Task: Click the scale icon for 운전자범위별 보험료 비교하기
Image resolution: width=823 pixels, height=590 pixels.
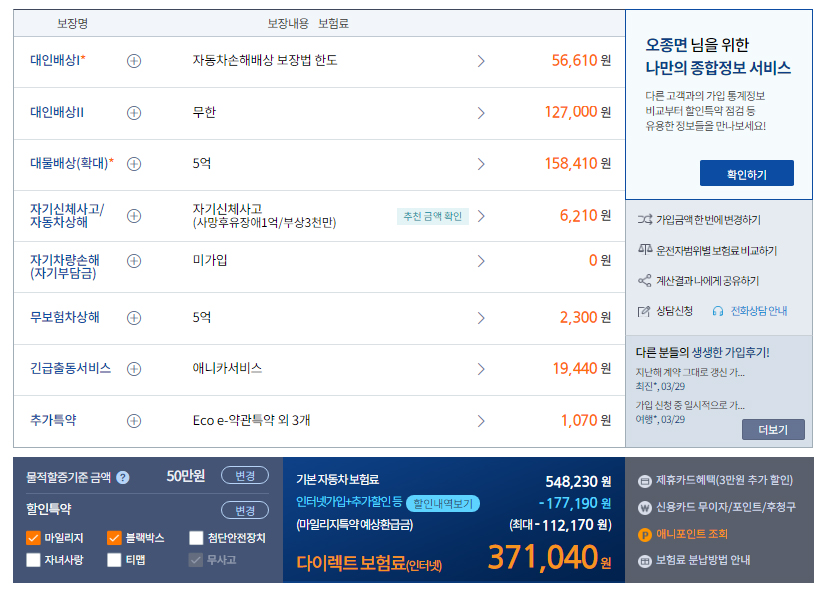Action: click(645, 250)
